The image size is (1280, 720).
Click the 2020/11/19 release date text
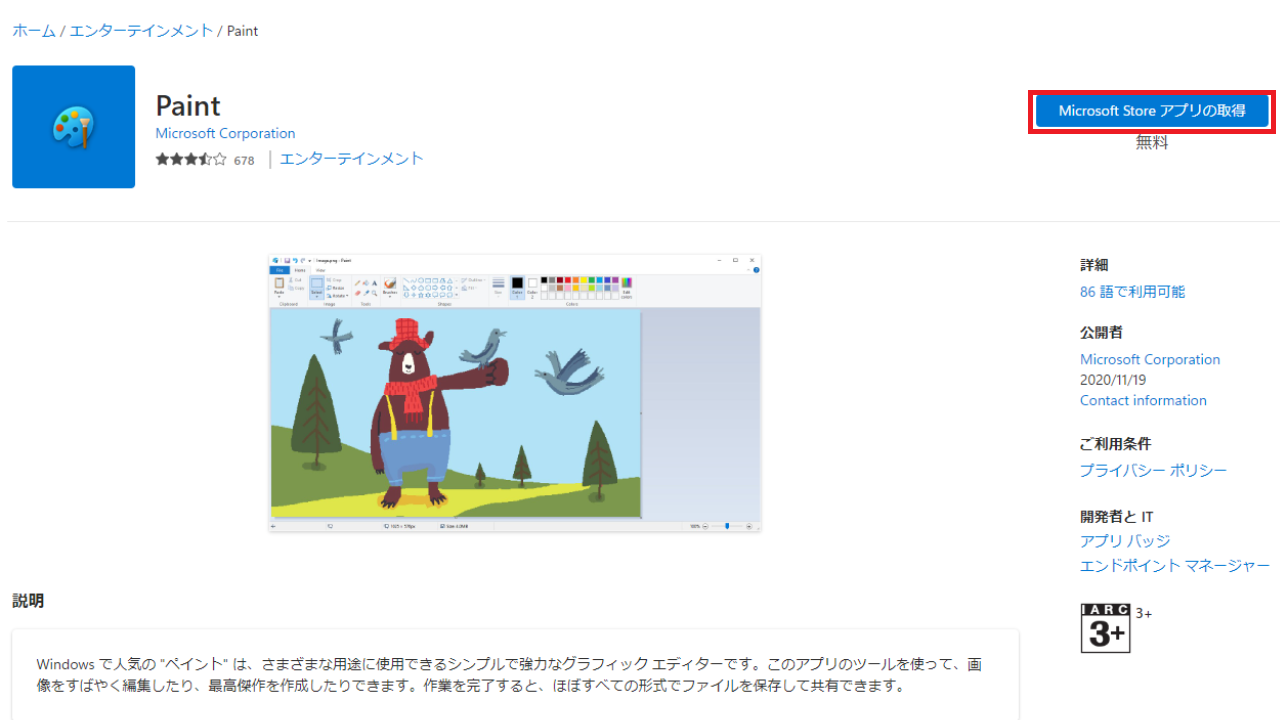pos(1115,380)
